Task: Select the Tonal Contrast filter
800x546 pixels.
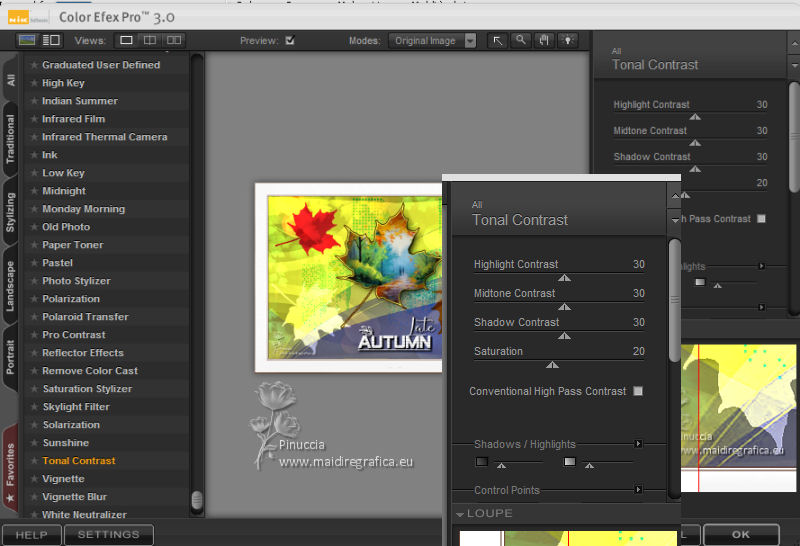Action: coord(107,461)
